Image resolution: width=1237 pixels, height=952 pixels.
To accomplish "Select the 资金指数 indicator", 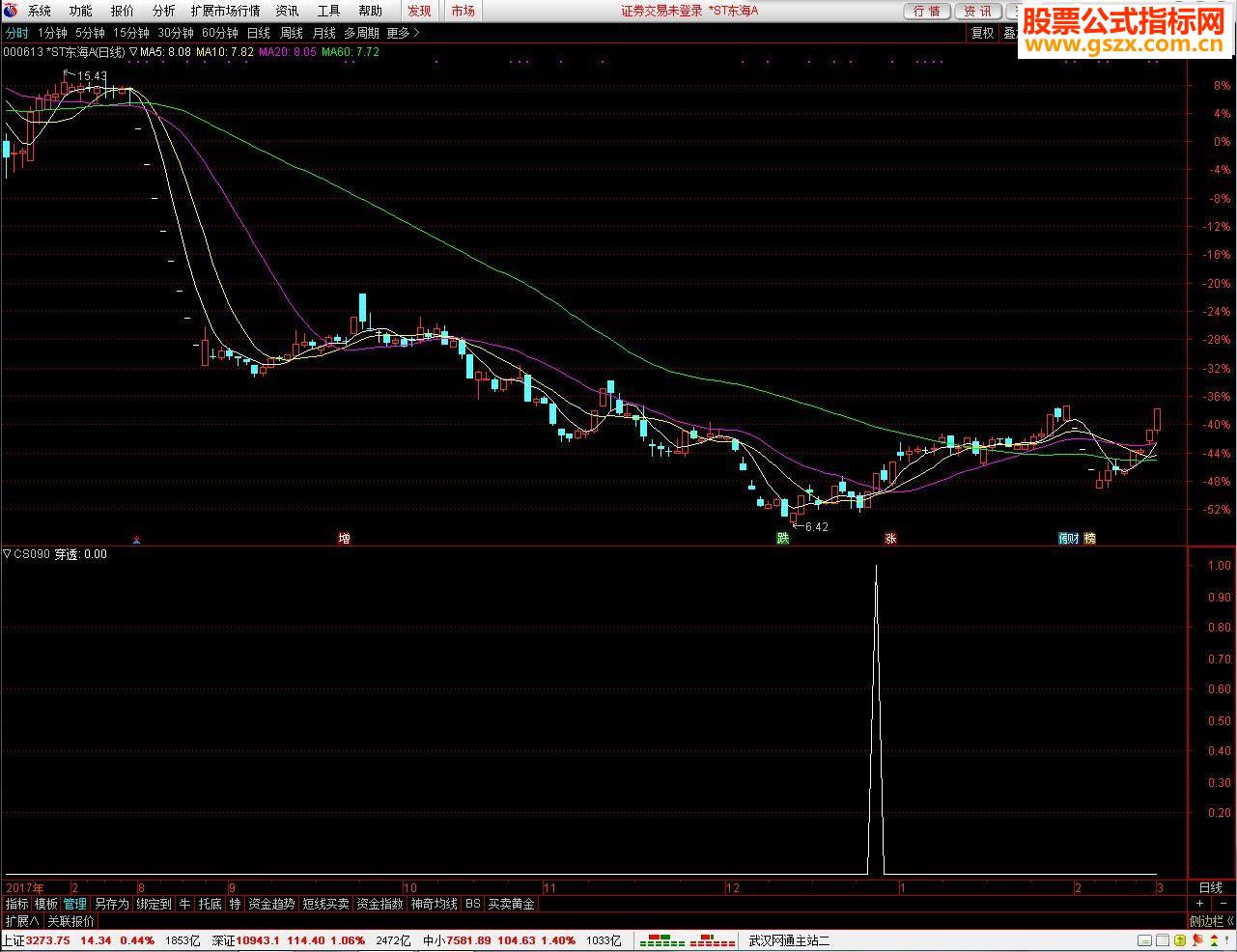I will click(380, 905).
